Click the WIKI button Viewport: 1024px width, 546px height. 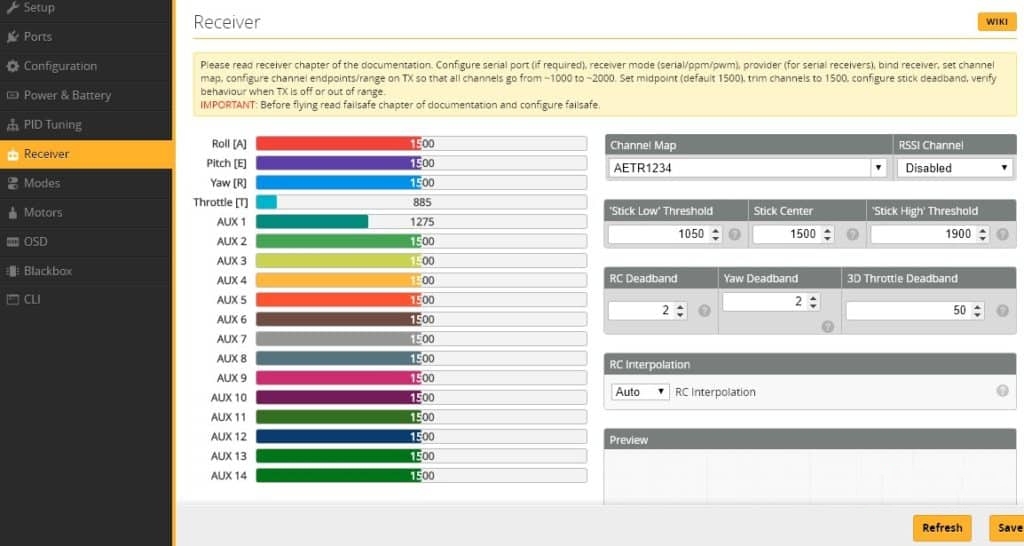997,22
